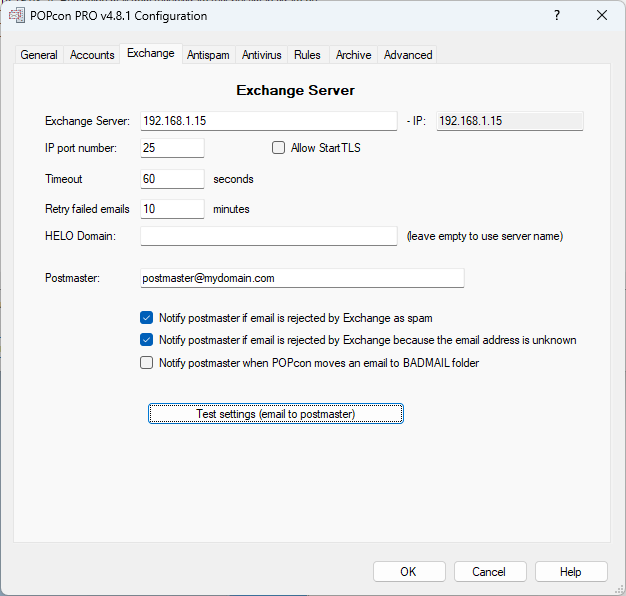Close the POPcon configuration window
The width and height of the screenshot is (626, 596).
click(x=602, y=16)
